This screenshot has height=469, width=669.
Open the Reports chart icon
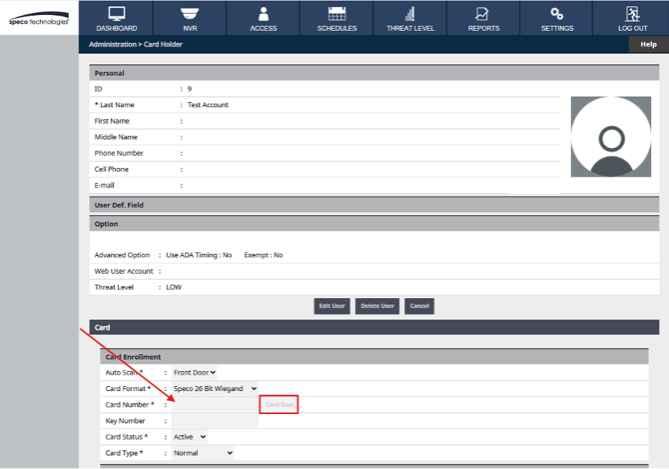(x=483, y=14)
